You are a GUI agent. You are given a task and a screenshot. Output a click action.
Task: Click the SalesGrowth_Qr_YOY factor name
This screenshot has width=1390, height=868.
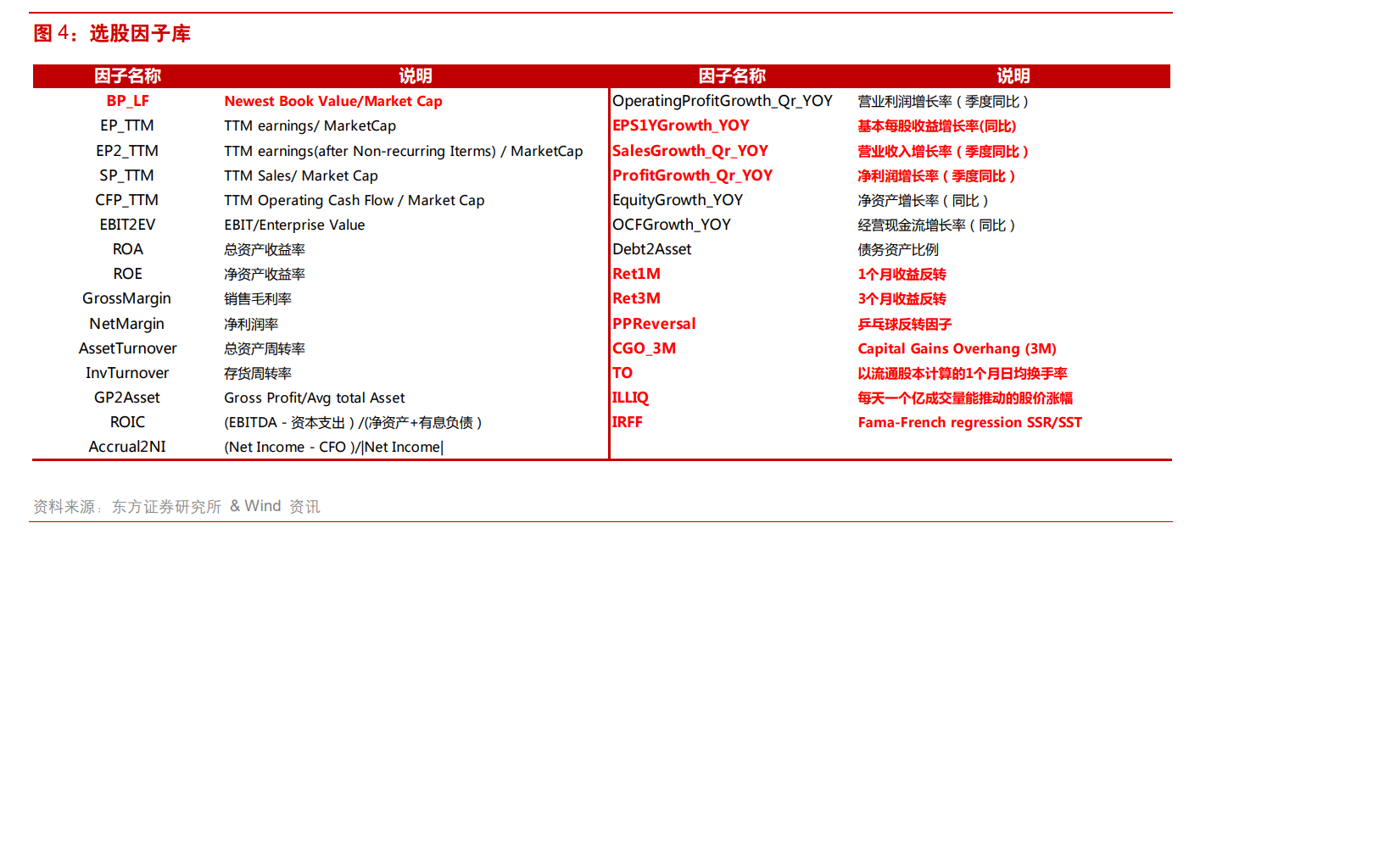coord(689,151)
